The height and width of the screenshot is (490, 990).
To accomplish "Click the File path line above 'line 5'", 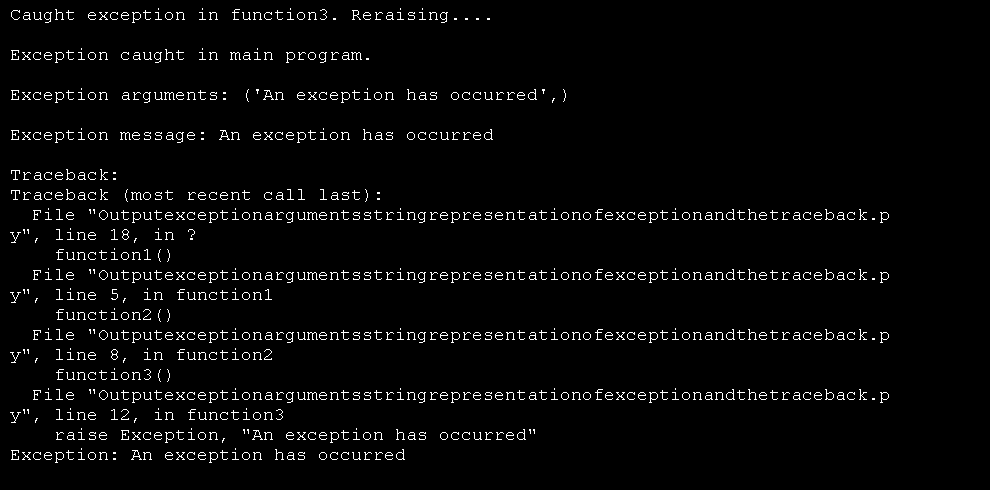I will coord(460,276).
